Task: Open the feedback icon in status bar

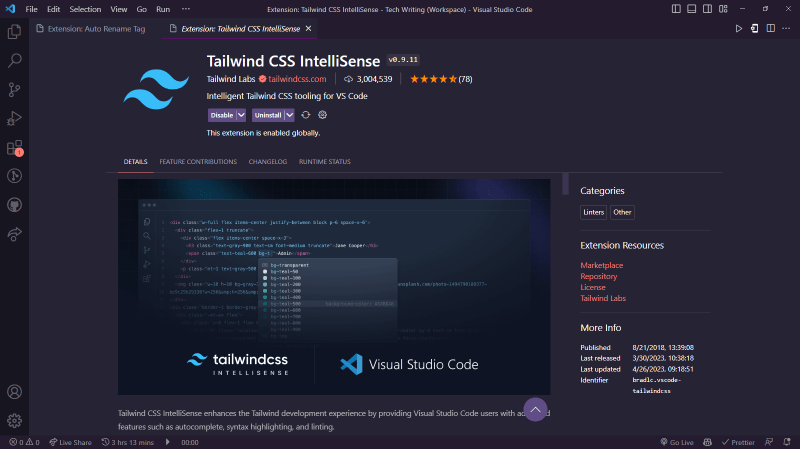Action: click(769, 442)
